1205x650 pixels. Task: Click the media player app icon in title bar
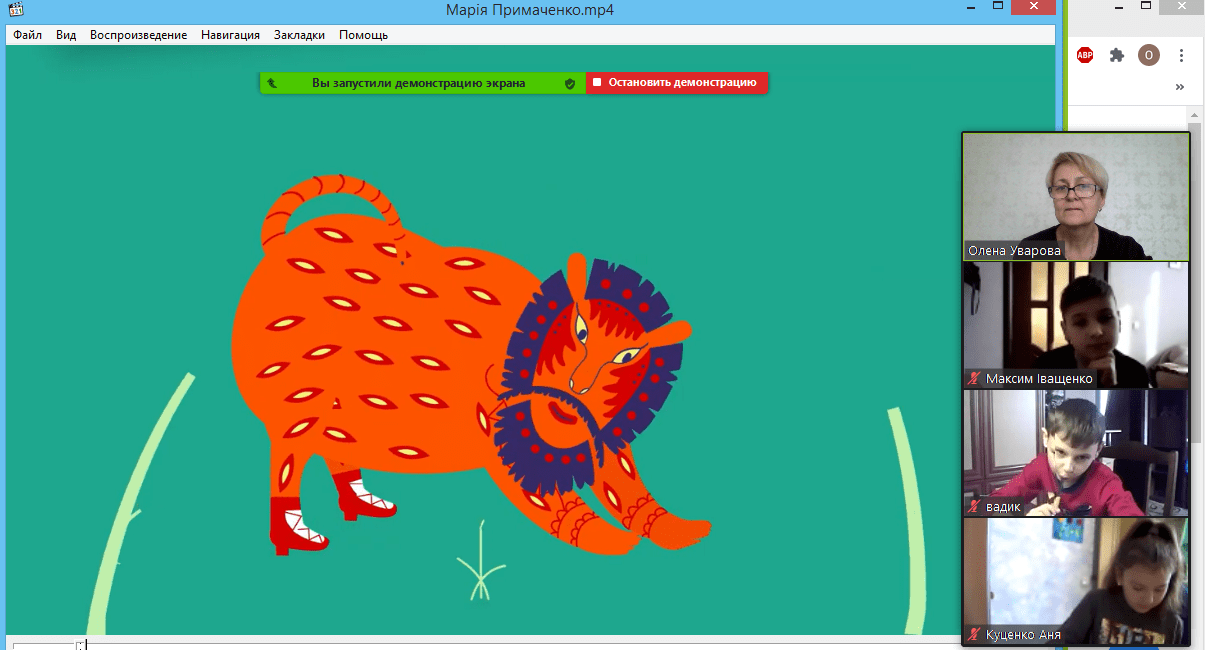click(16, 10)
